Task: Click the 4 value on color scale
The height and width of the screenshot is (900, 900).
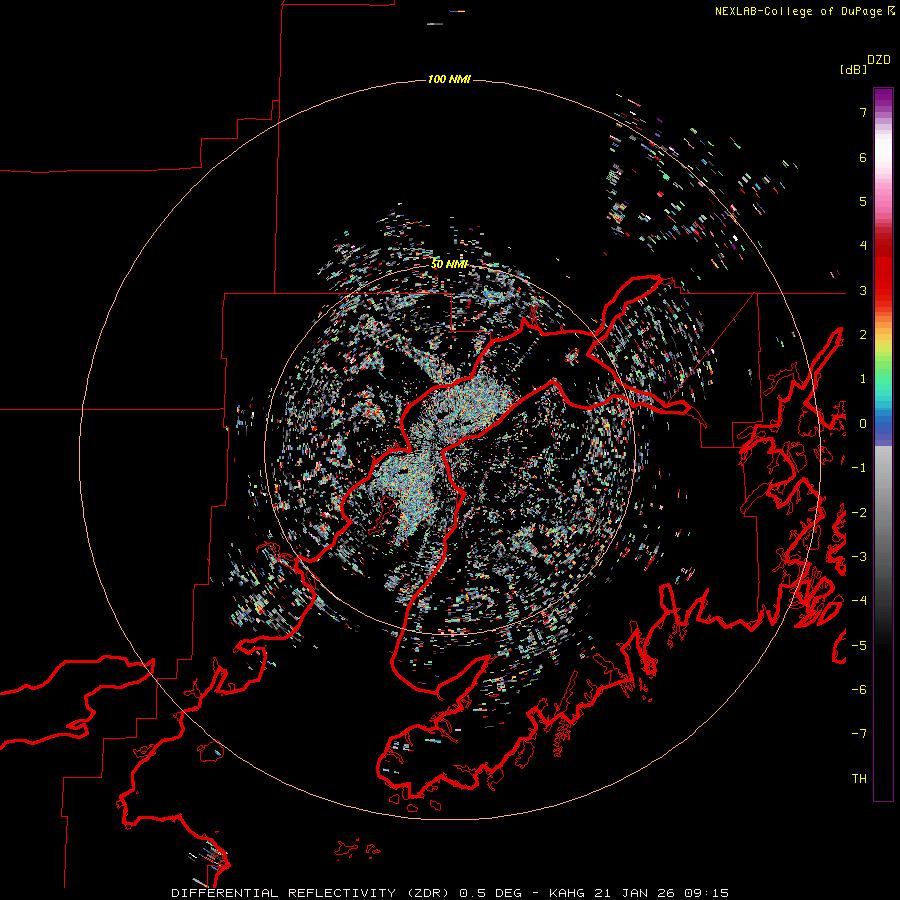Action: tap(863, 246)
